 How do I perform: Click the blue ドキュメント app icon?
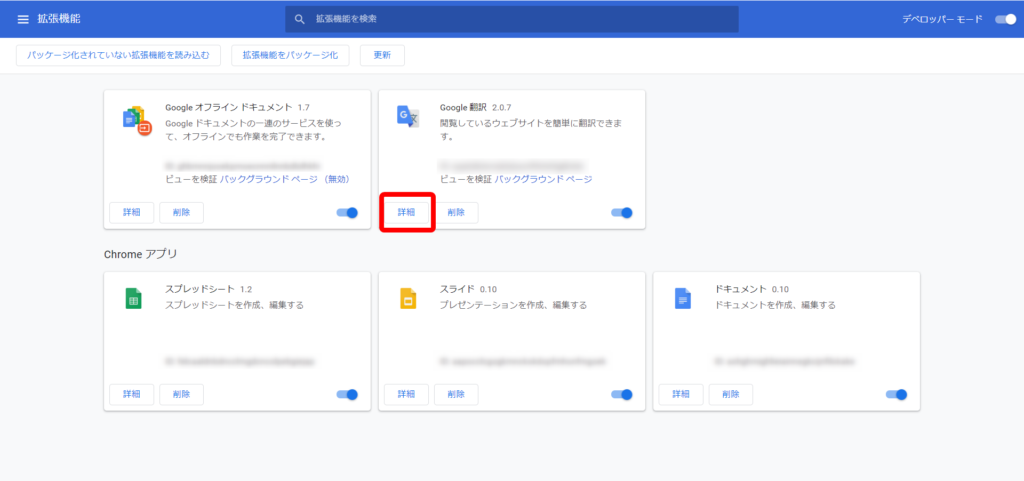[x=682, y=299]
